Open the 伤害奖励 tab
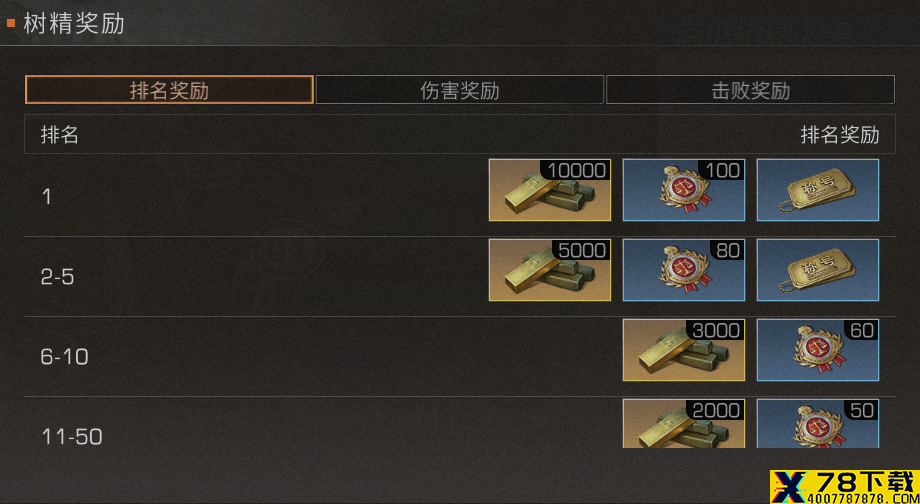This screenshot has width=920, height=504. click(459, 90)
